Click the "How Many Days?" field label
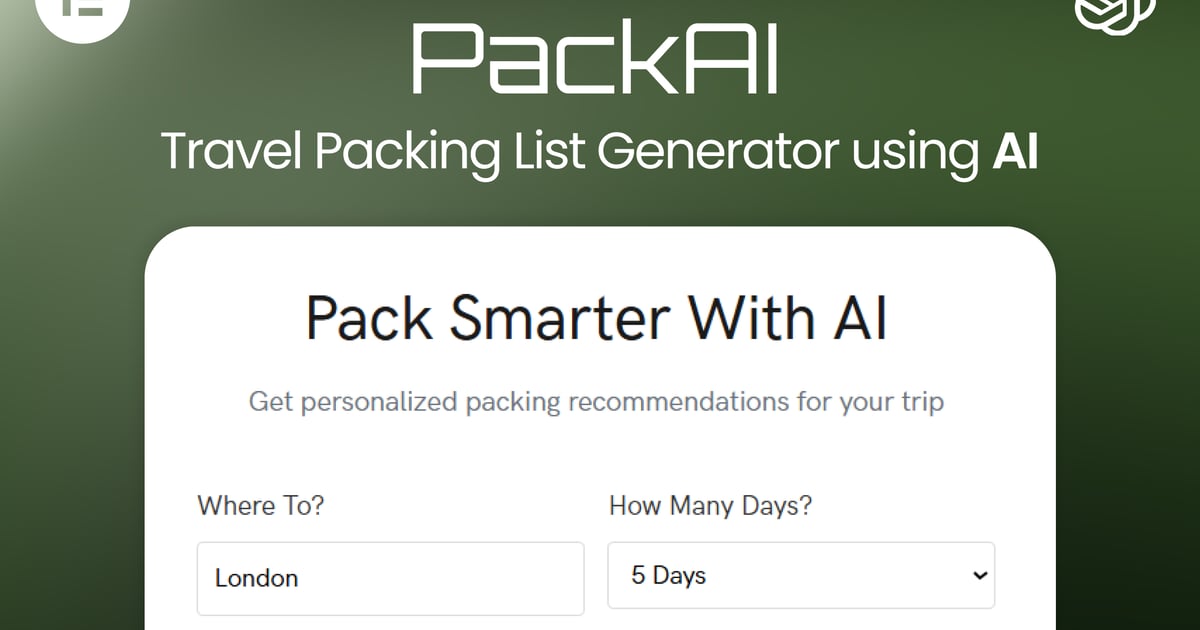The width and height of the screenshot is (1200, 630). [710, 505]
